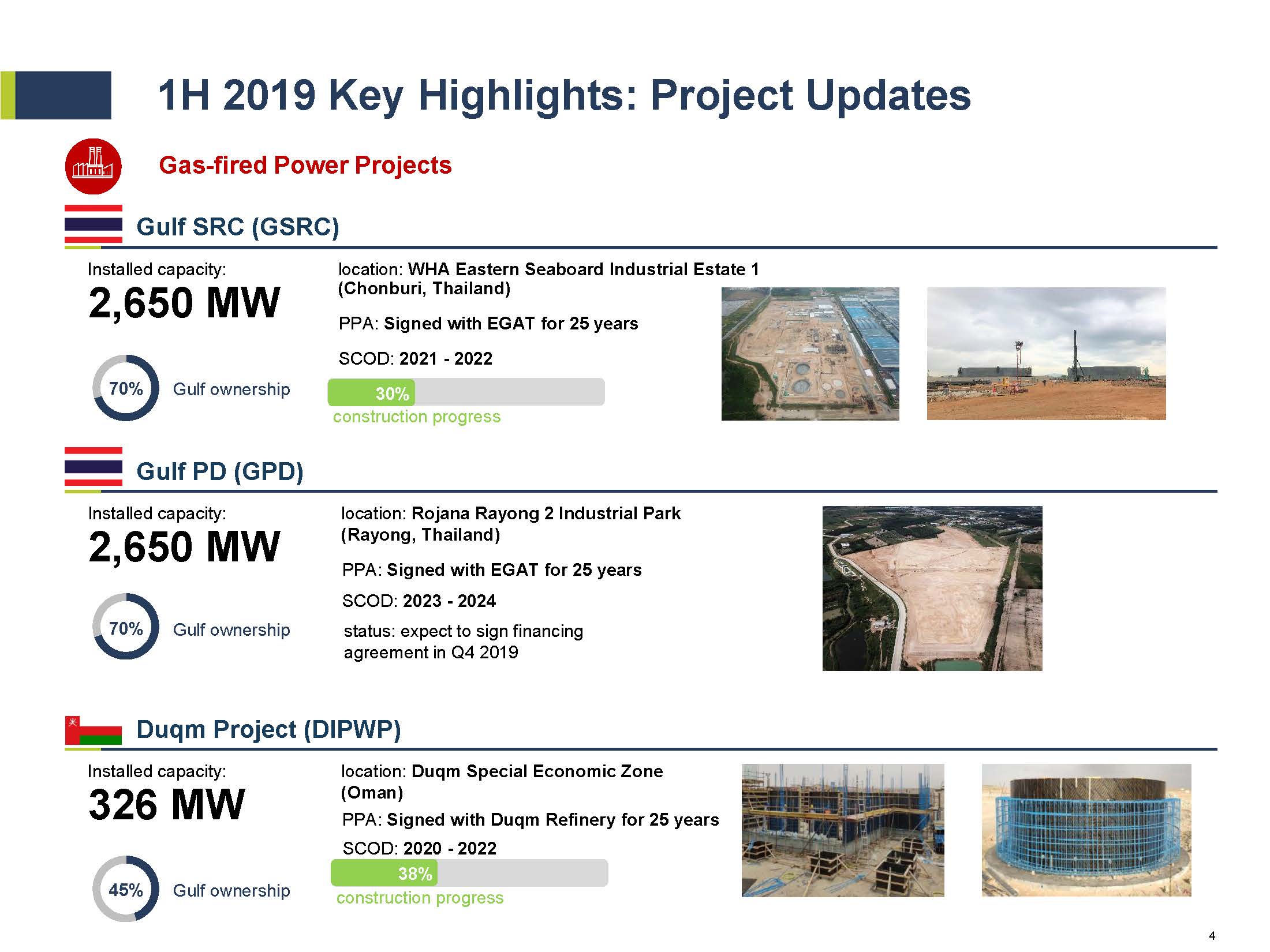The height and width of the screenshot is (952, 1270).
Task: Click GPD 'PPA: Signed with EGAT for 25 years'
Action: [492, 570]
